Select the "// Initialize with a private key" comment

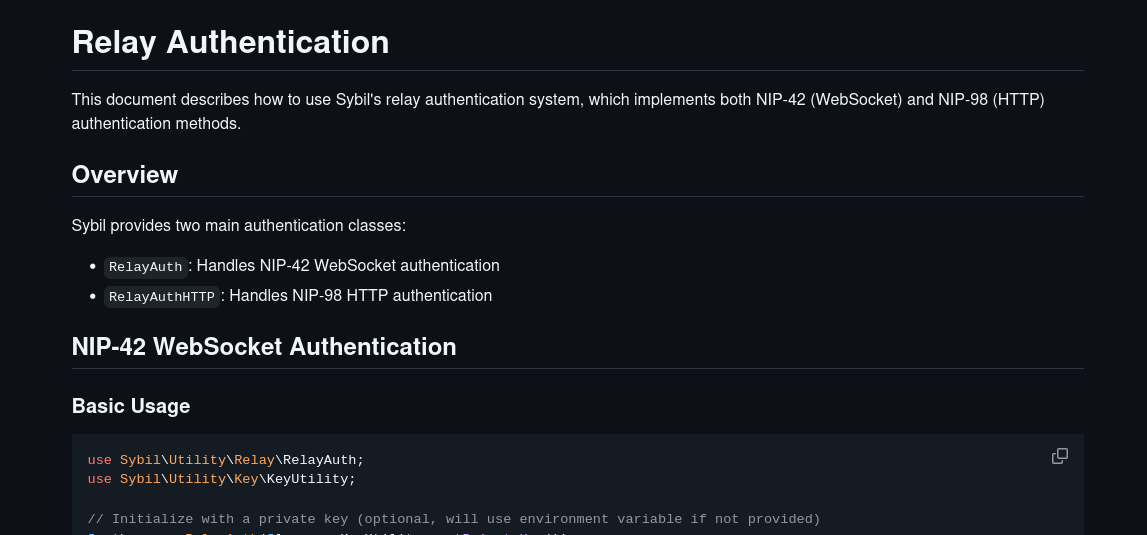pos(454,520)
